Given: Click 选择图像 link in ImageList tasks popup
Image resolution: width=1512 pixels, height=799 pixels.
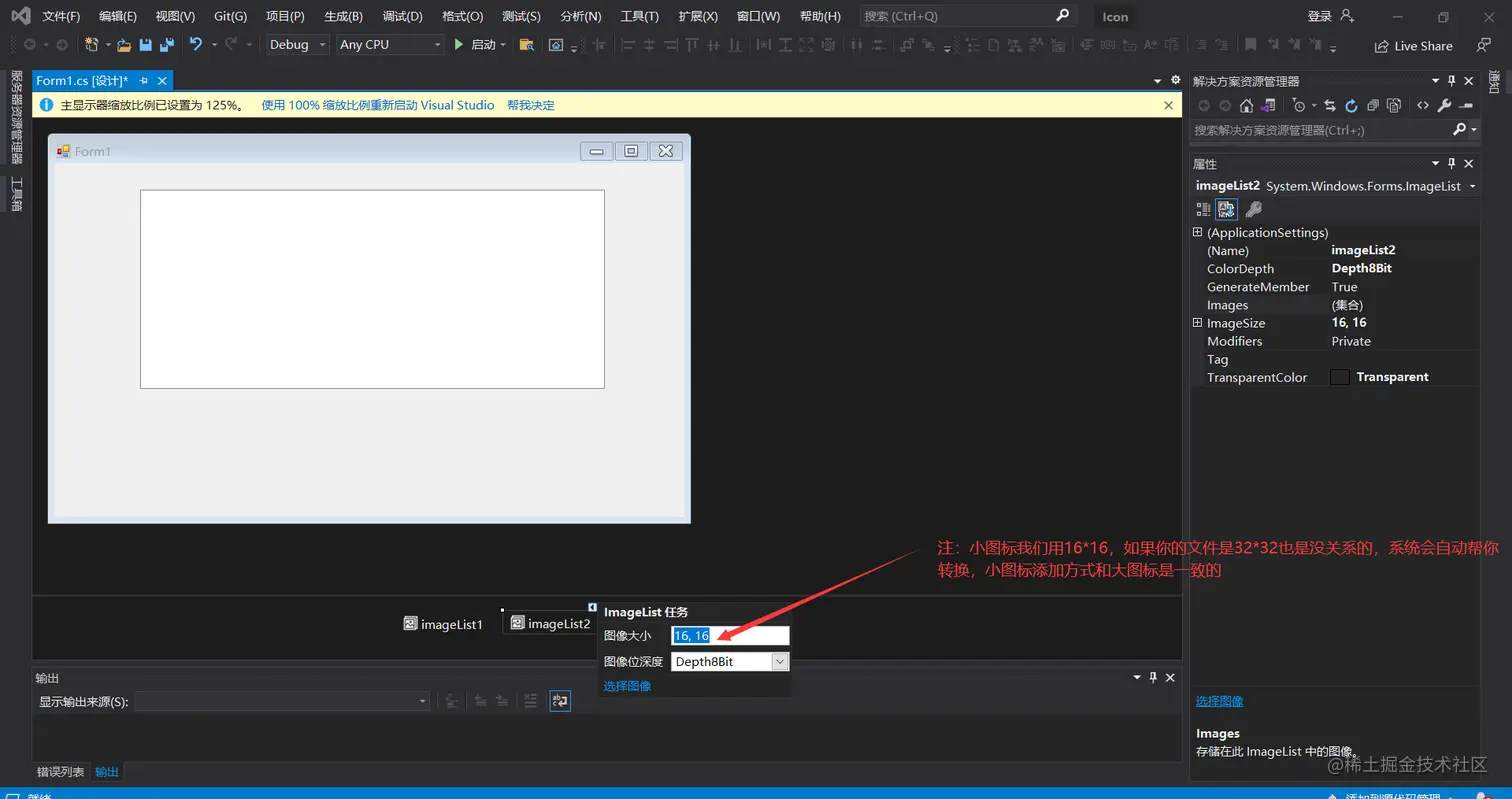Looking at the screenshot, I should coord(627,686).
